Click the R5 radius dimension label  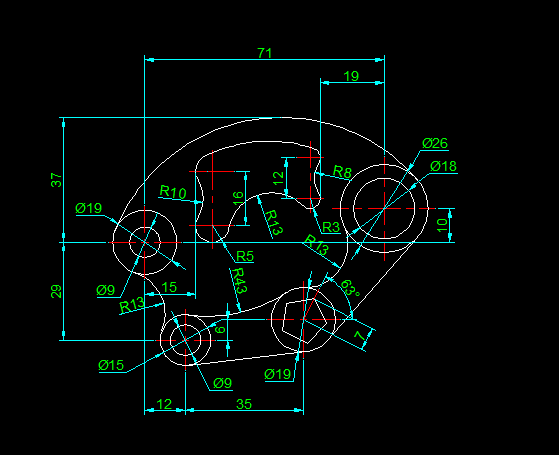pos(245,256)
